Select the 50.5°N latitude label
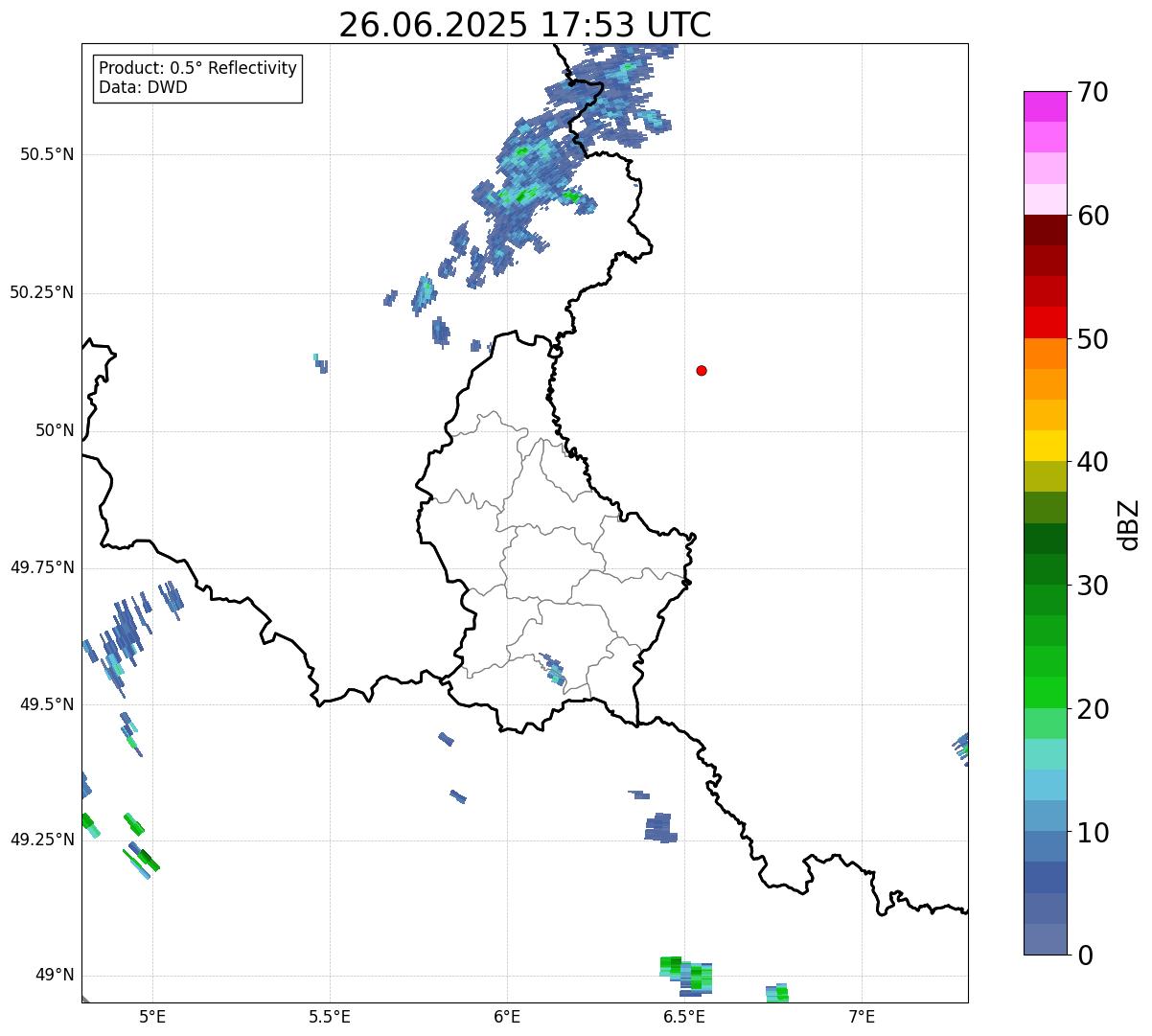The image size is (1152, 1036). (x=47, y=154)
